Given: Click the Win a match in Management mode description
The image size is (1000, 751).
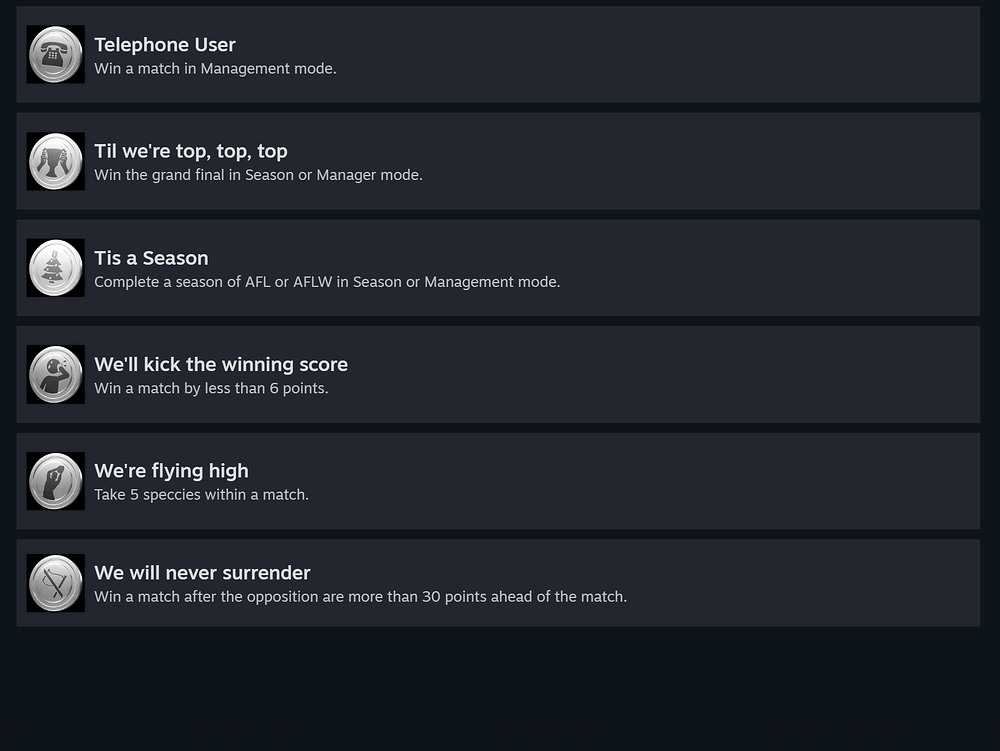Looking at the screenshot, I should 215,69.
